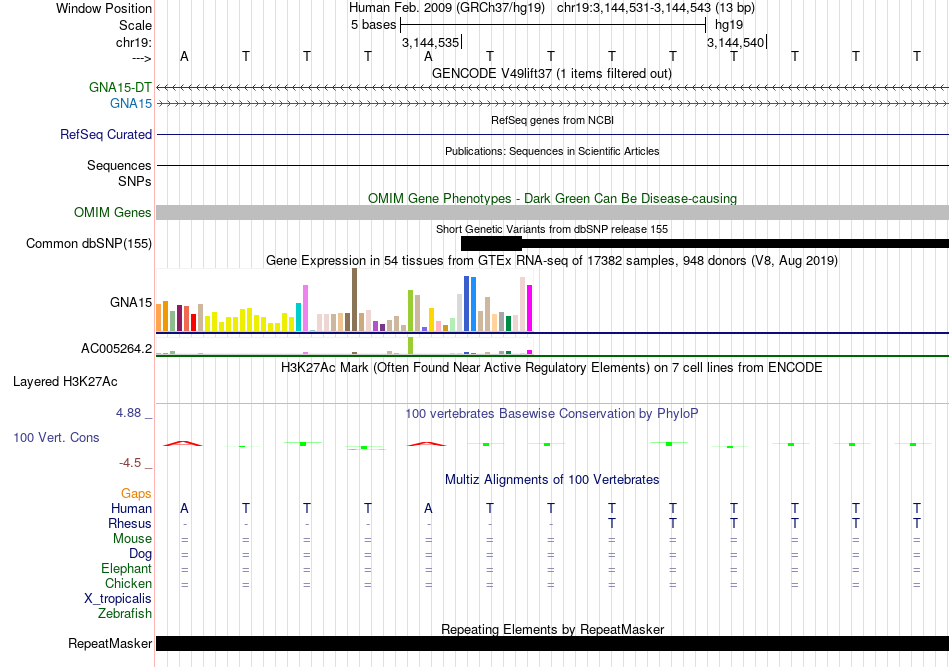Click '100 vertebrates Basewise Conservation by PhyloP' title
Screen dimensions: 950x667
point(552,413)
